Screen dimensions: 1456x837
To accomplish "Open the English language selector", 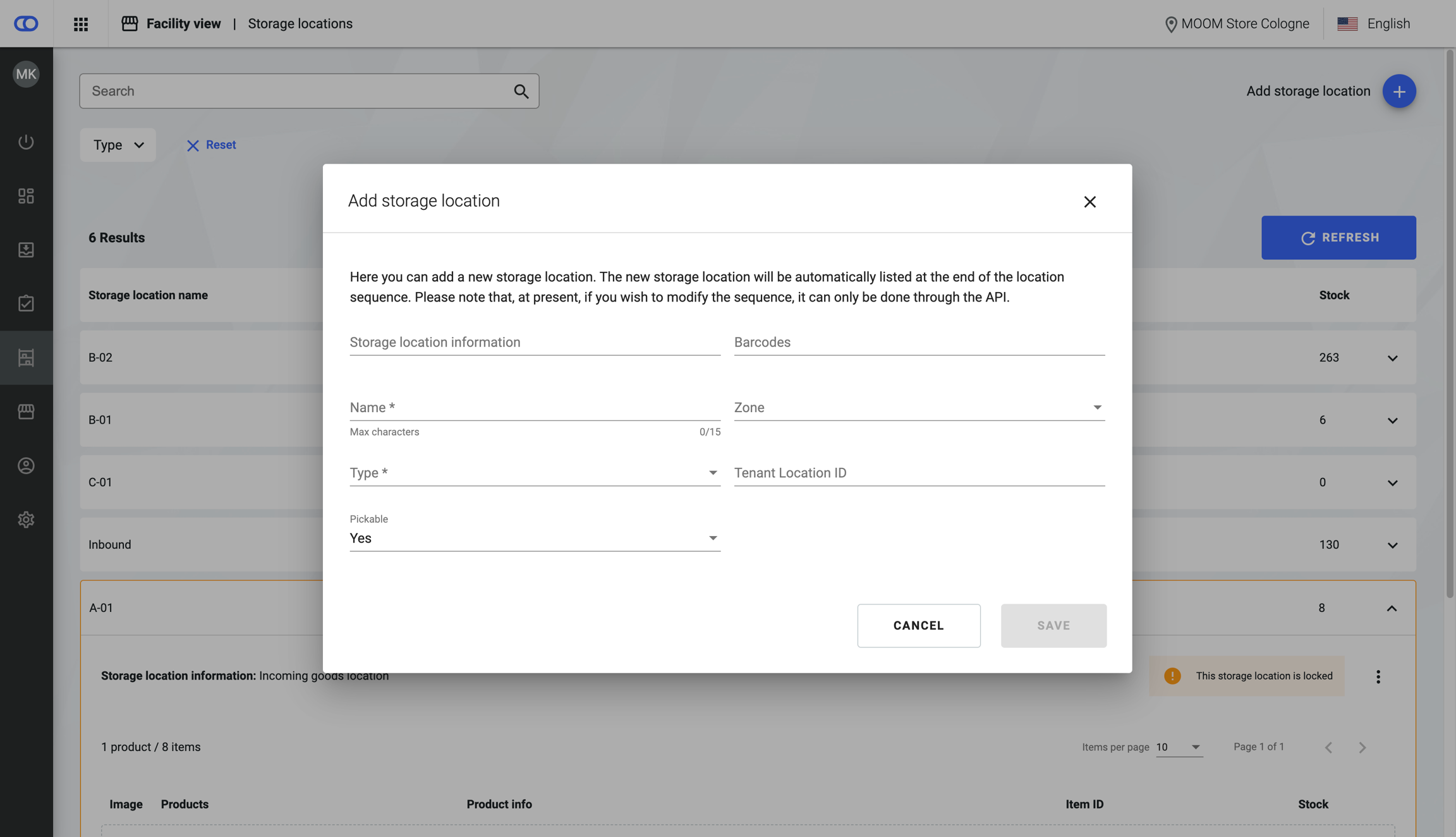I will (x=1374, y=24).
